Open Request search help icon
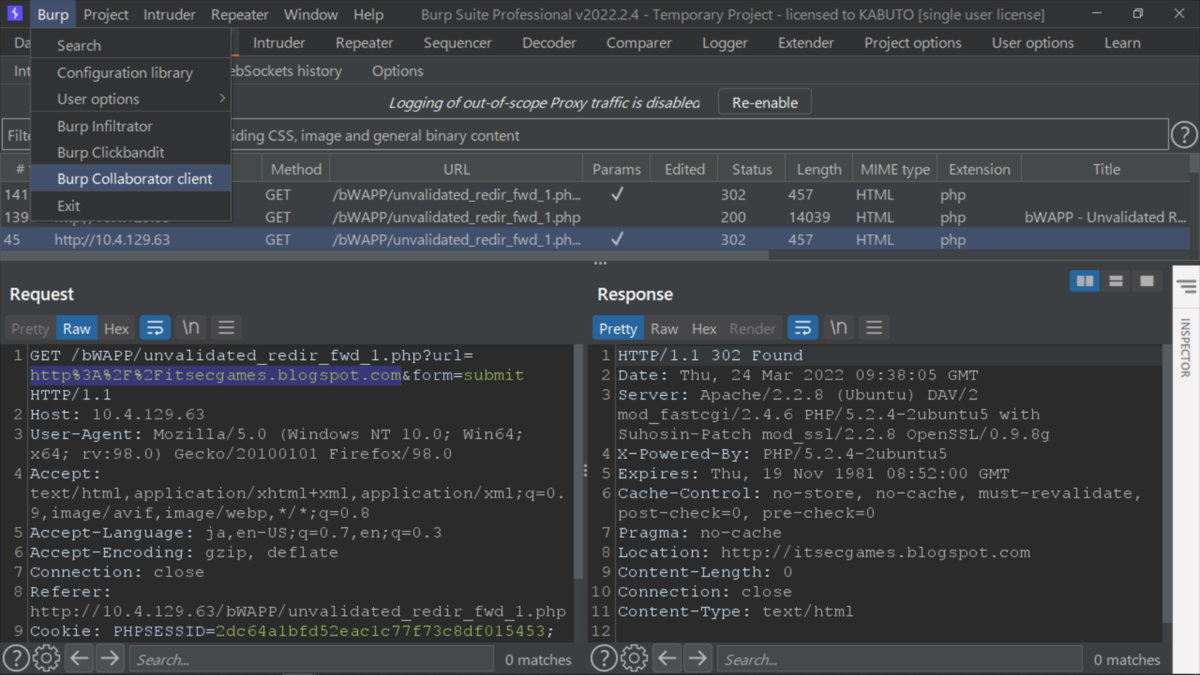 16,658
